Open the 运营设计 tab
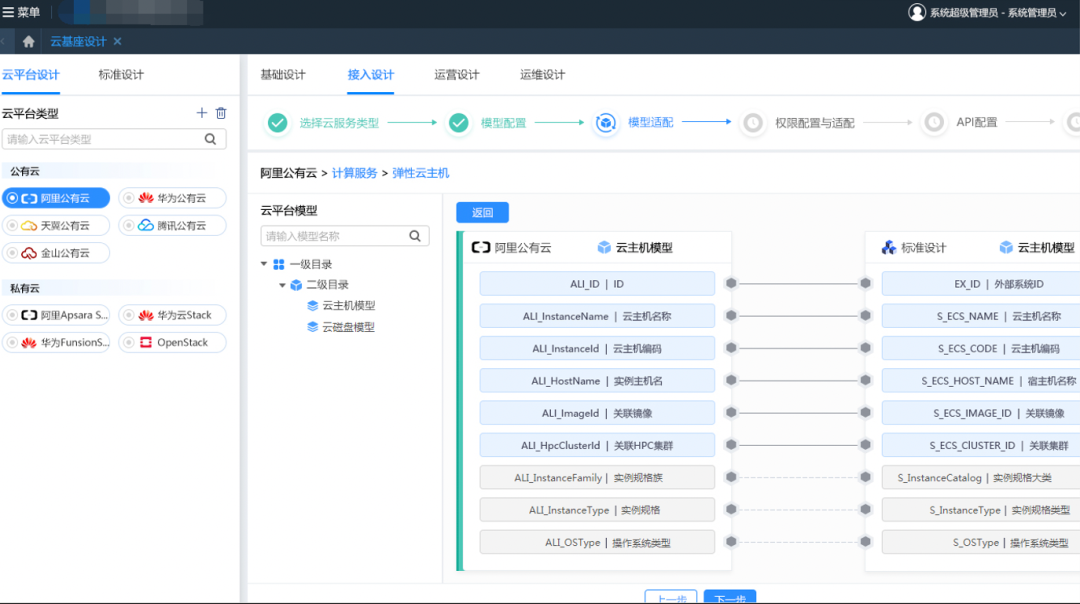The image size is (1080, 604). (457, 74)
